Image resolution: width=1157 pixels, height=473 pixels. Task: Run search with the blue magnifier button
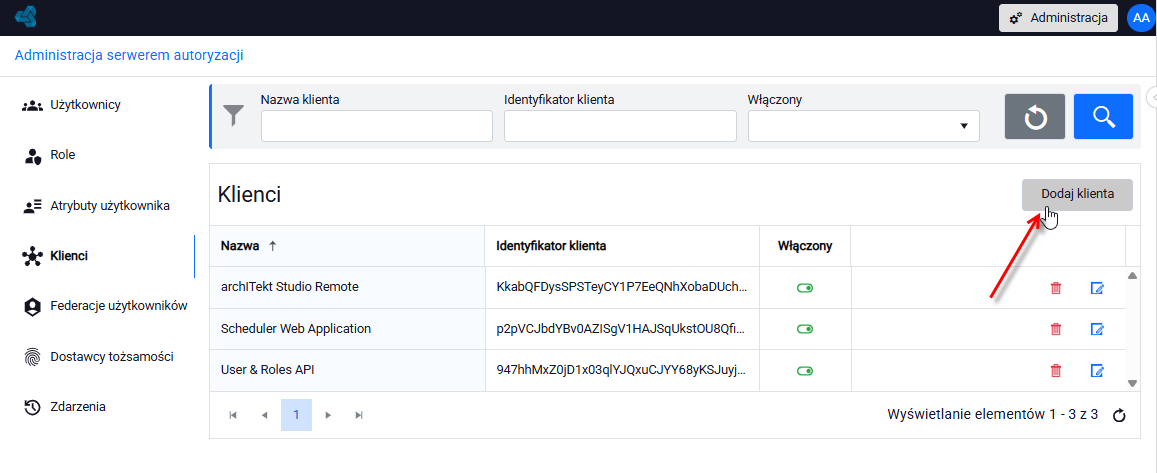1103,117
